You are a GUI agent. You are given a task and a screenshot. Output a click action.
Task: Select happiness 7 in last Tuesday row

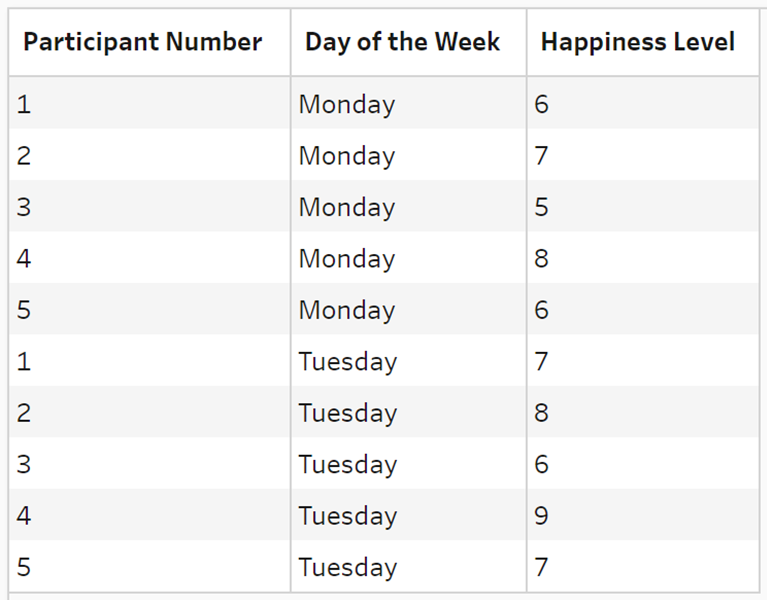click(541, 567)
